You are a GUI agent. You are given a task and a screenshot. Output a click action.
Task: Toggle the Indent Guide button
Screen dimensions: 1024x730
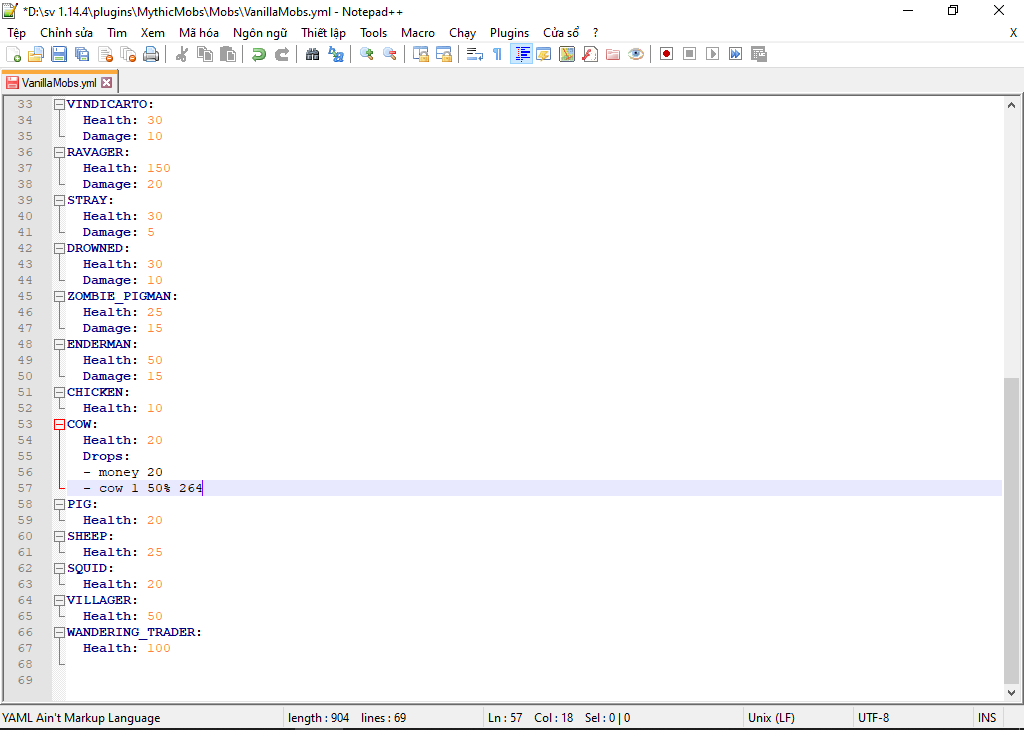521,54
